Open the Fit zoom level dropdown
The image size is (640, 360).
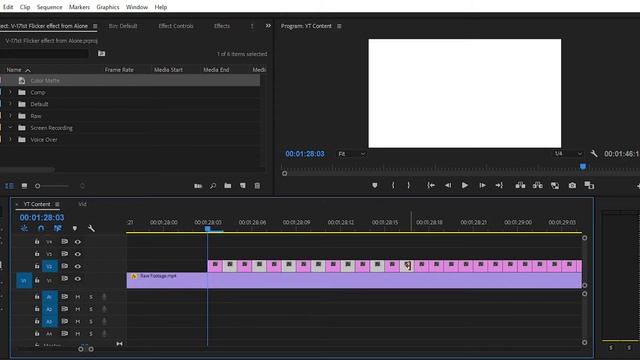click(x=351, y=154)
